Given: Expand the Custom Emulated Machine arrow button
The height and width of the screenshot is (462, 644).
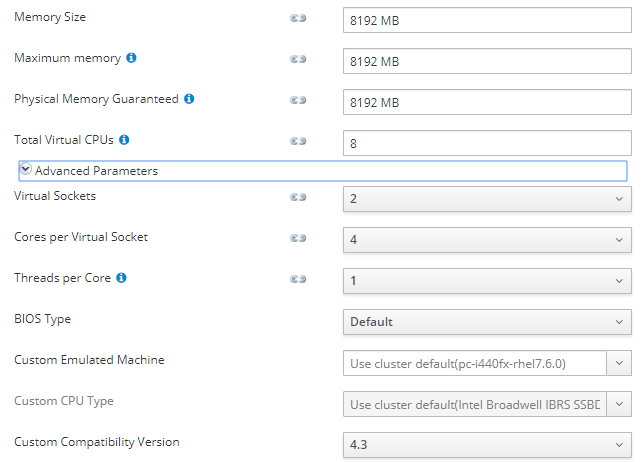Looking at the screenshot, I should point(620,362).
